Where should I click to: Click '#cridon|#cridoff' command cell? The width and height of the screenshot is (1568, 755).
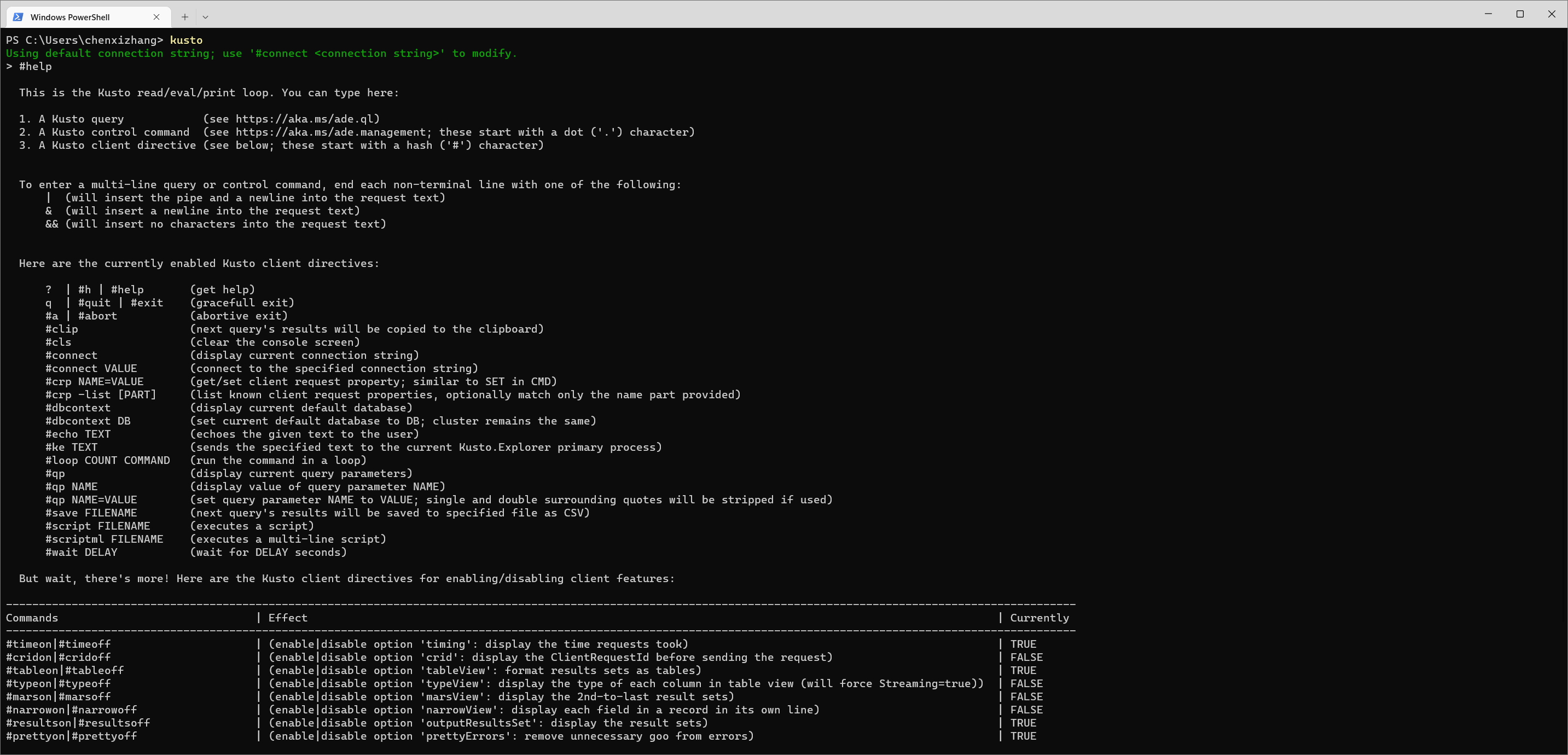(x=59, y=658)
